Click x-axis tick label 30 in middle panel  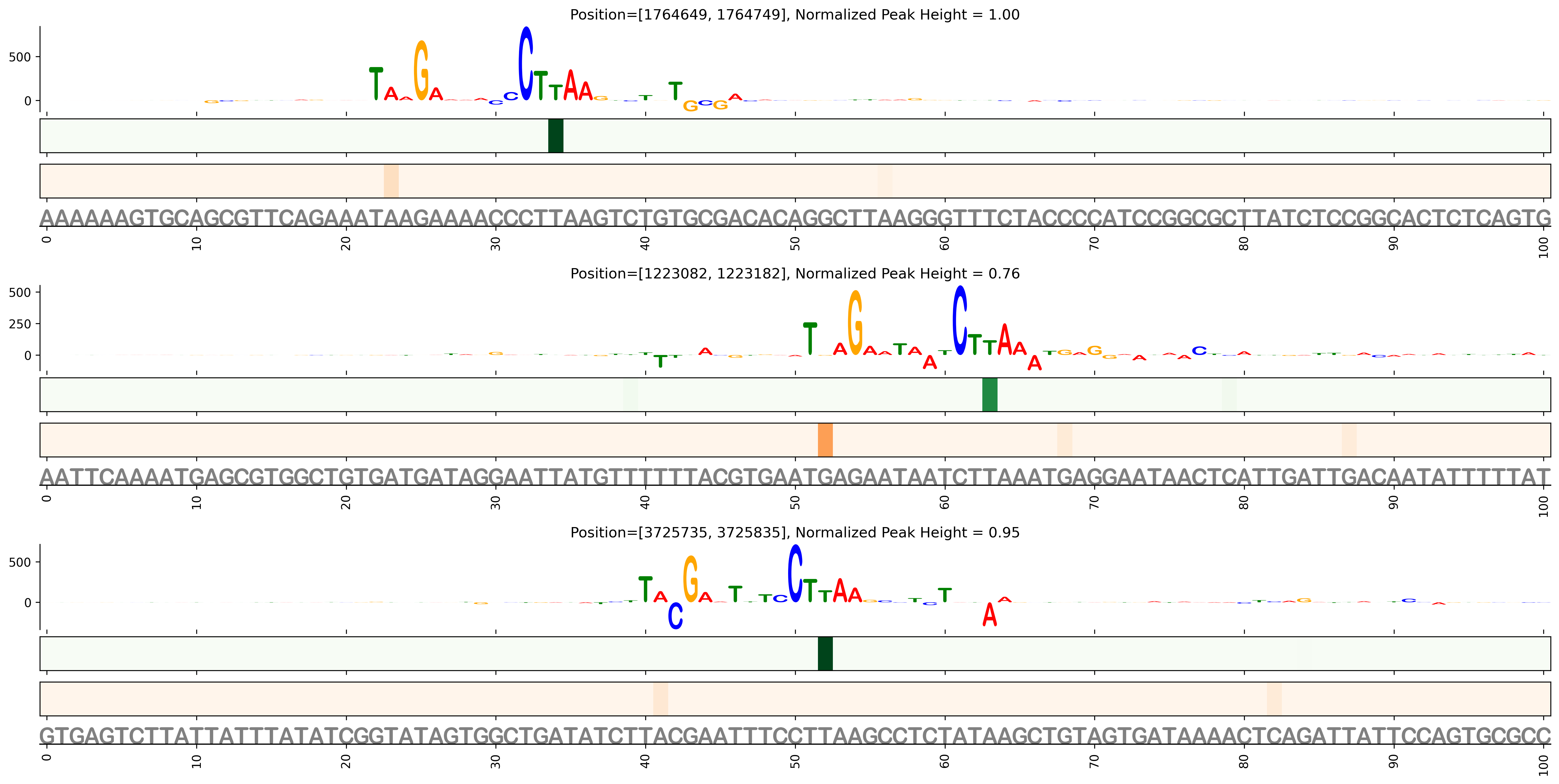pyautogui.click(x=496, y=502)
